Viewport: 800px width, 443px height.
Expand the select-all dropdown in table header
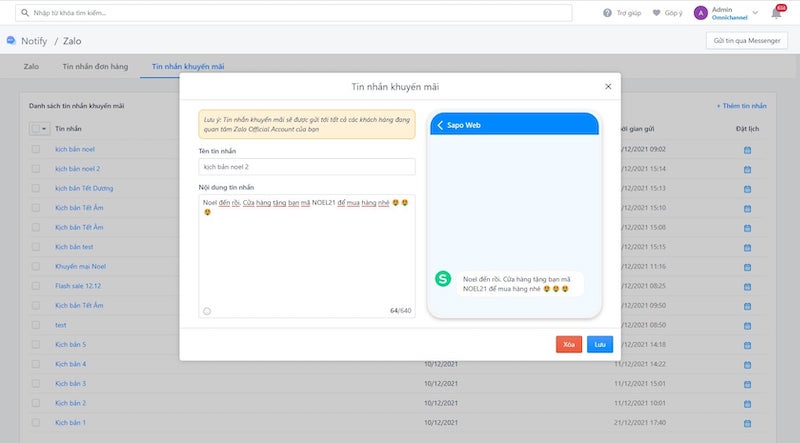46,129
